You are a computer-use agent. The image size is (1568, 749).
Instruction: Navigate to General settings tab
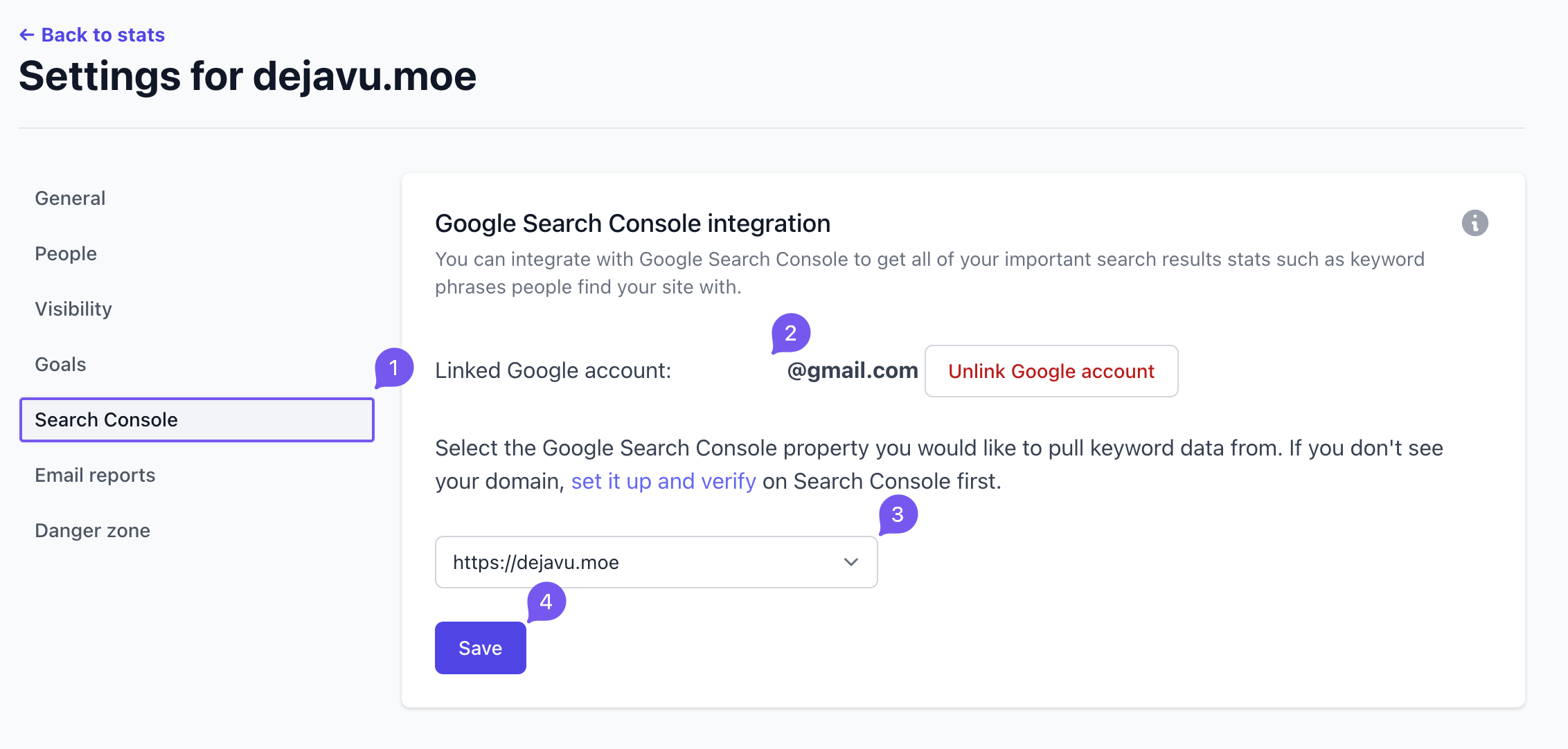click(x=71, y=197)
